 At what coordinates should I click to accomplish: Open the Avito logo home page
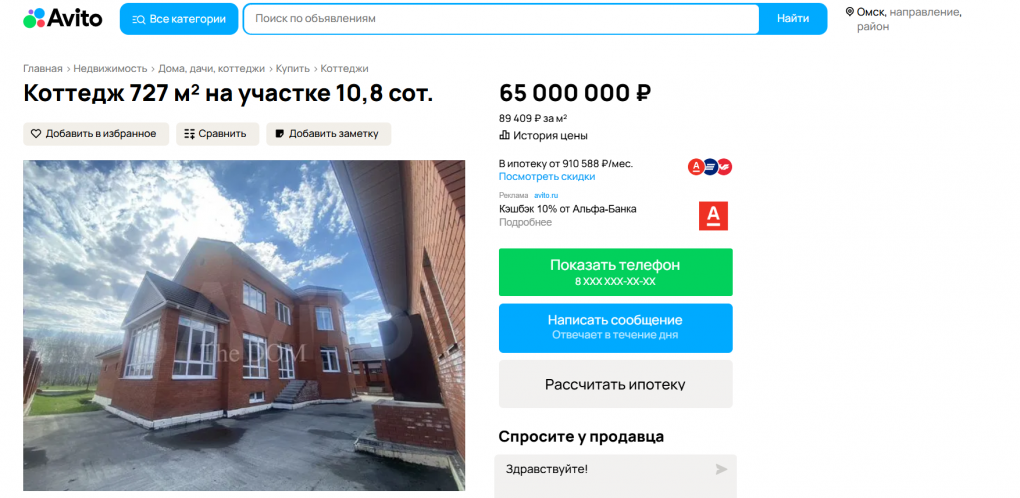63,18
